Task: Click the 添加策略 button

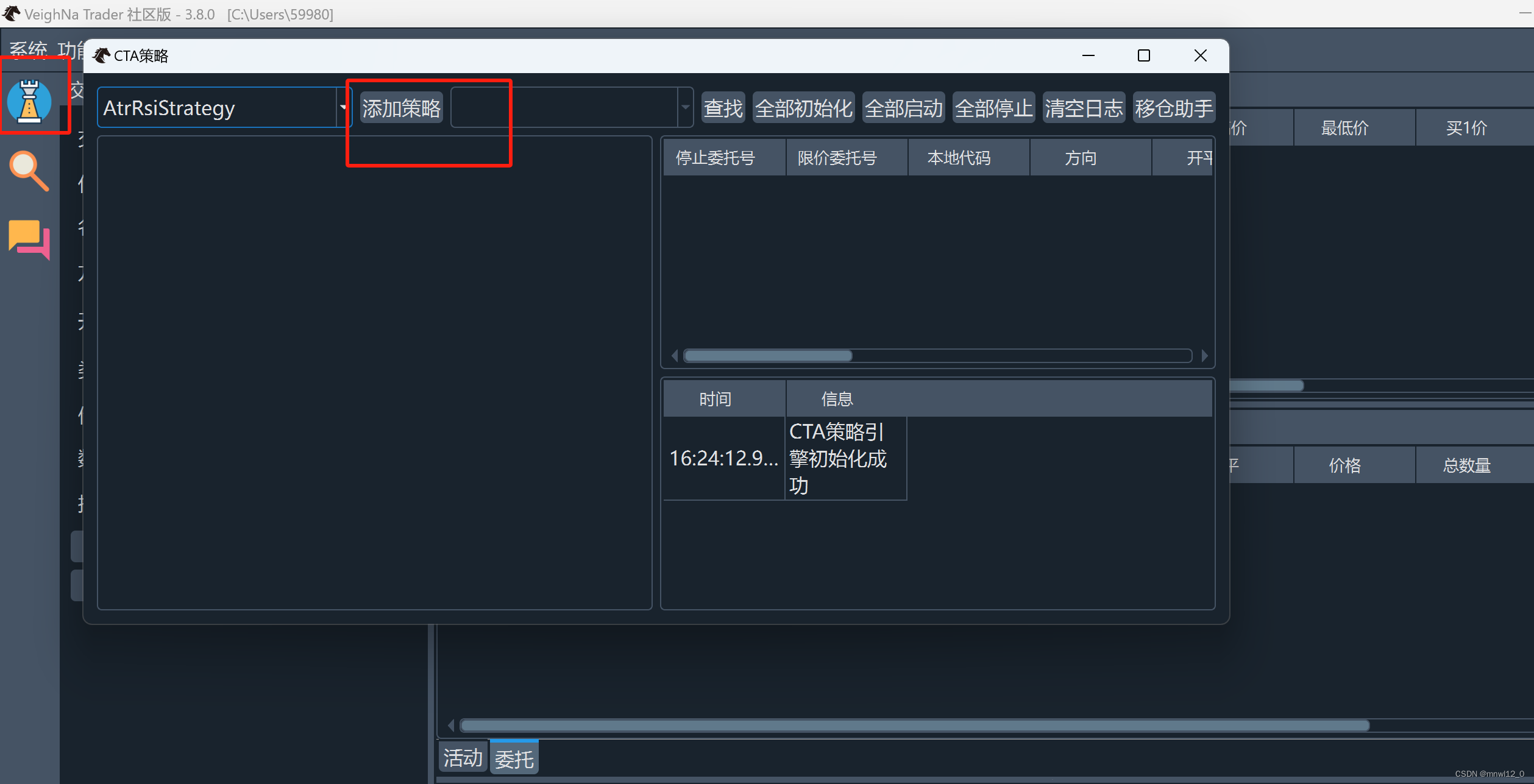Action: coord(401,108)
